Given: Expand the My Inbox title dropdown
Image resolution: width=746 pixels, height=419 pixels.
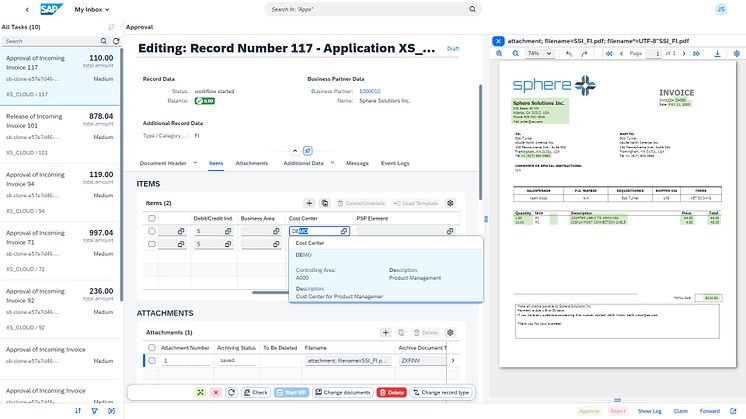Looking at the screenshot, I should [109, 9].
